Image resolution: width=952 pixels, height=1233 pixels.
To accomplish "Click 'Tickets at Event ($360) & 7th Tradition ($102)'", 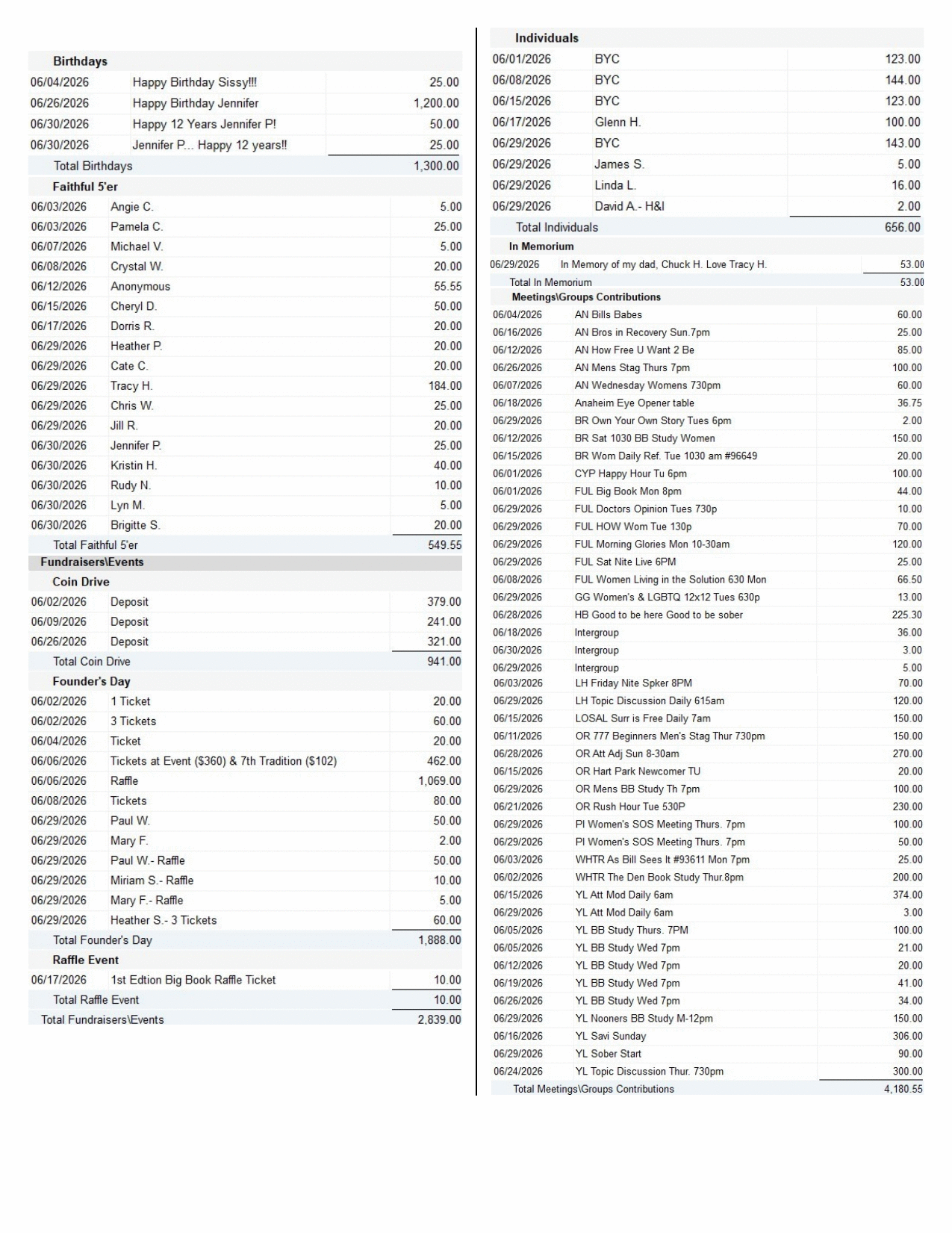I will click(x=223, y=761).
